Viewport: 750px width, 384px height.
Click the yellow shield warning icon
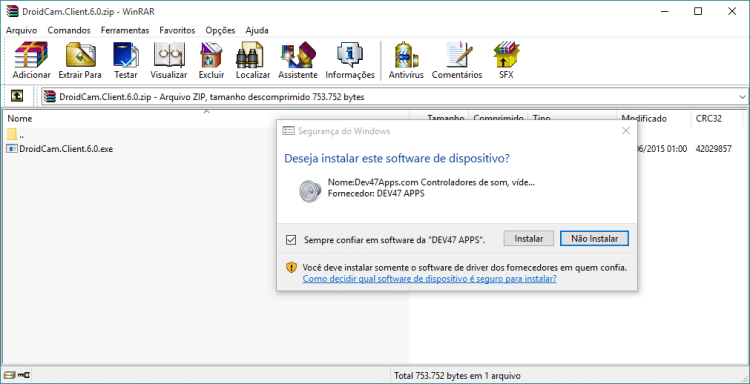coord(291,268)
